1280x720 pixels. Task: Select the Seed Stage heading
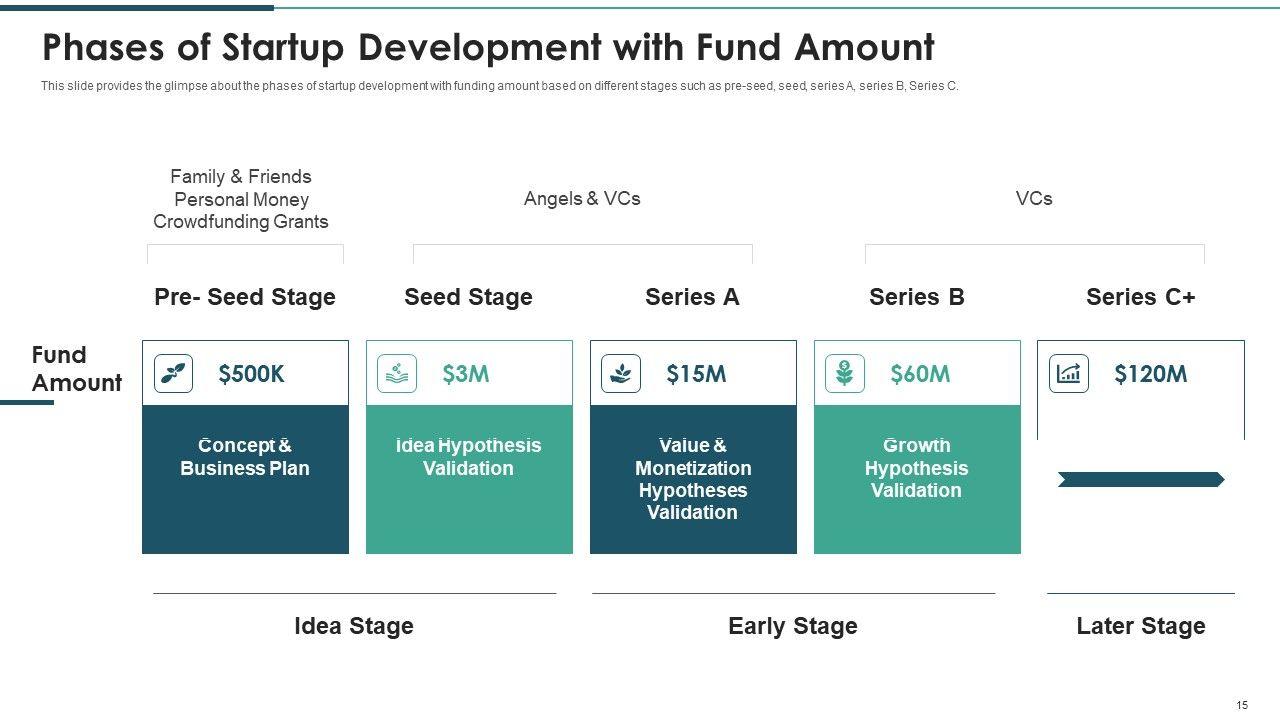(x=468, y=297)
